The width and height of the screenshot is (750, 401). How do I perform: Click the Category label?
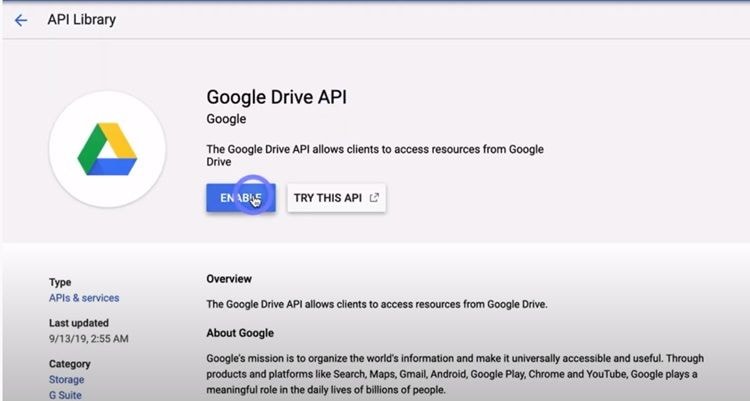pyautogui.click(x=69, y=364)
